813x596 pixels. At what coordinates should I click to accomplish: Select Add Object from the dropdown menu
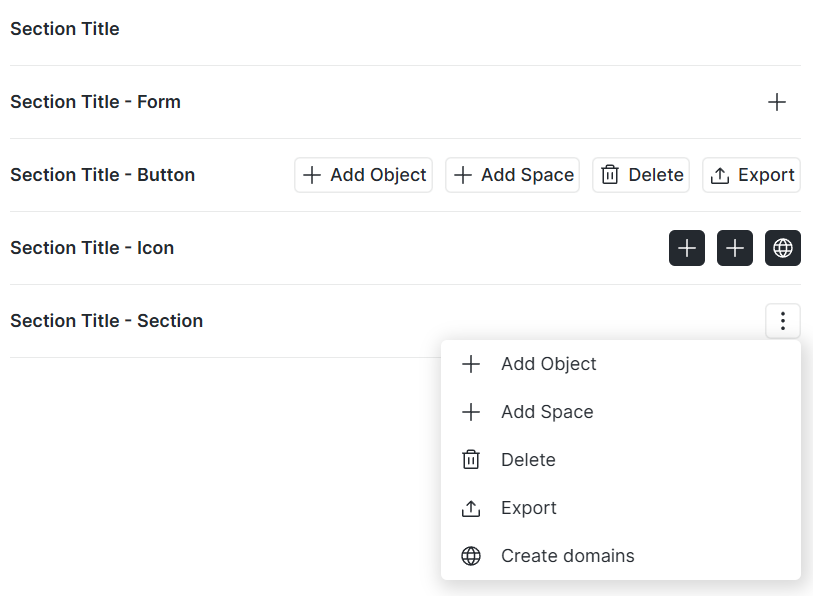coord(548,364)
